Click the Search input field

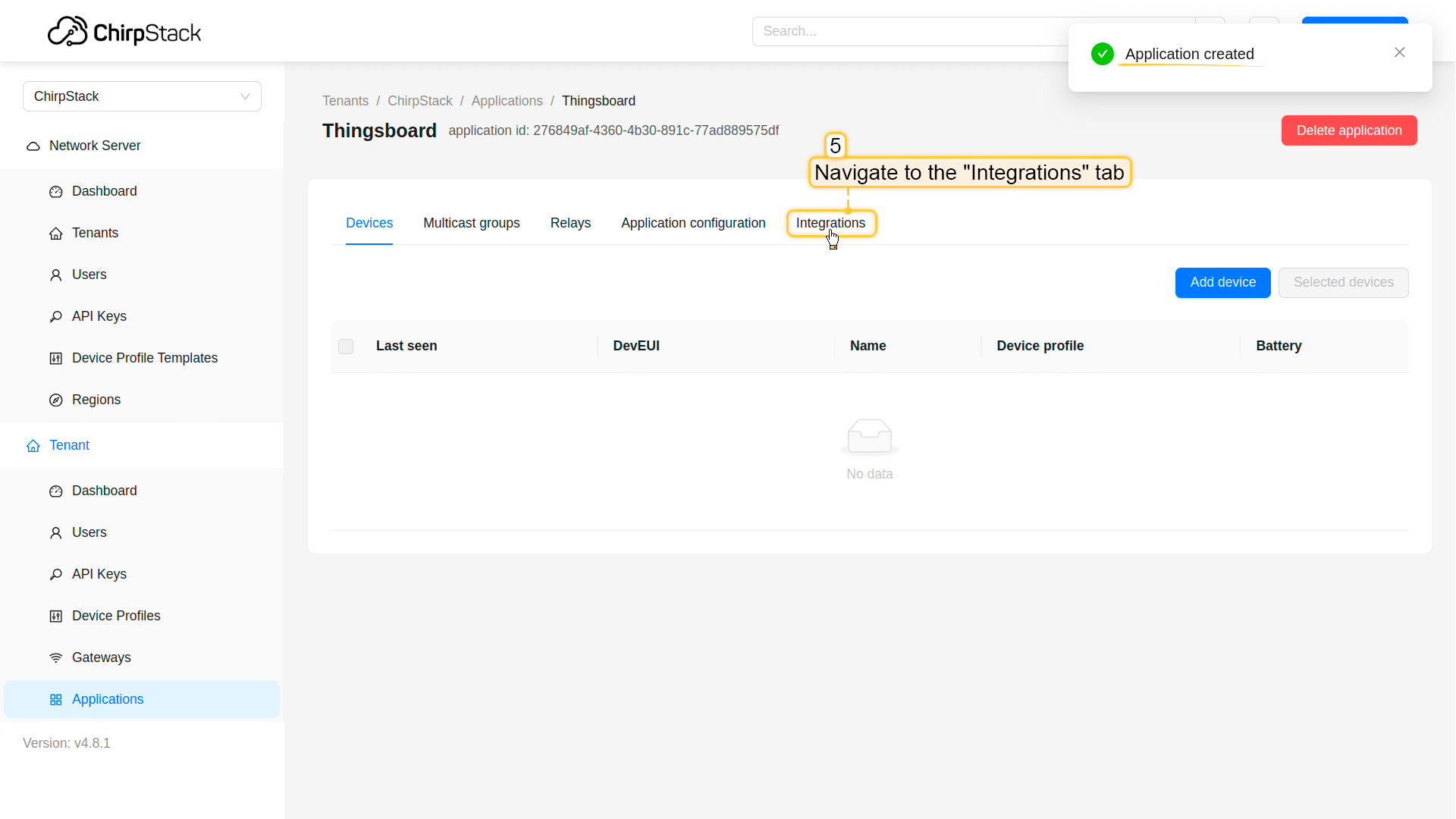click(x=910, y=31)
